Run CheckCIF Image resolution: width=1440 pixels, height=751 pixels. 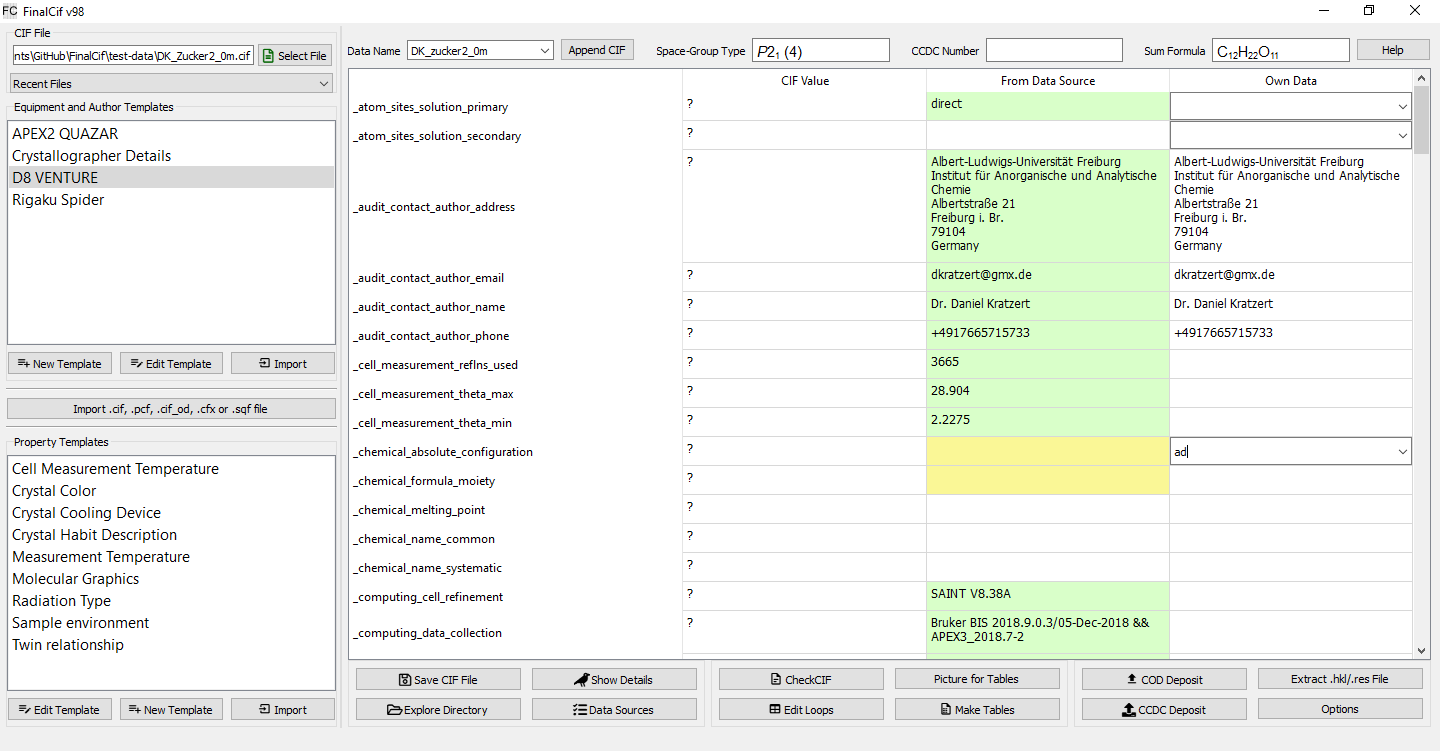[801, 680]
